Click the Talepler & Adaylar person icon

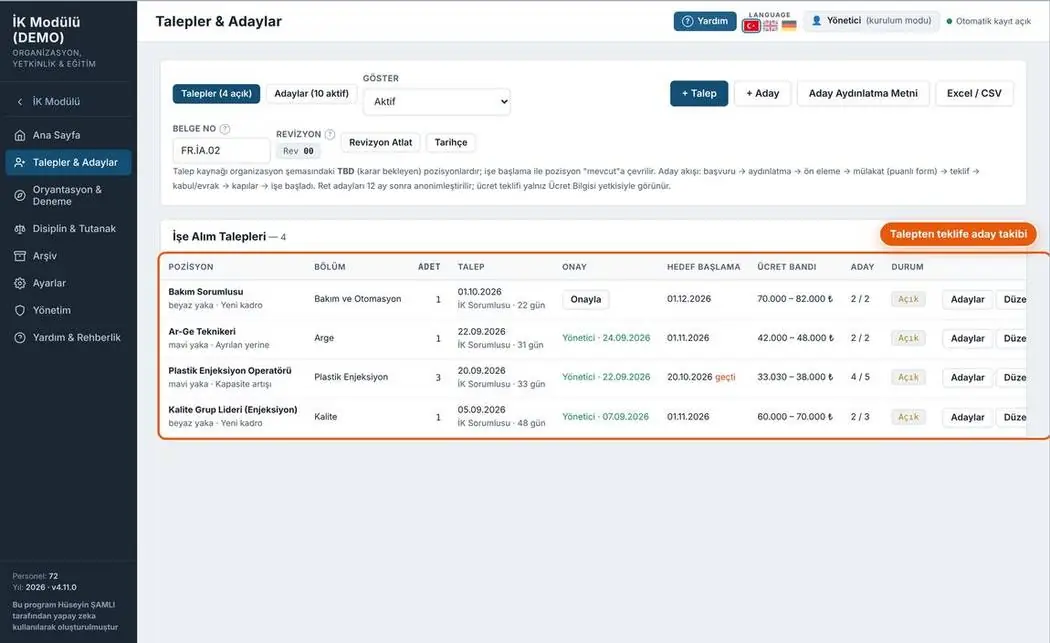(20, 163)
